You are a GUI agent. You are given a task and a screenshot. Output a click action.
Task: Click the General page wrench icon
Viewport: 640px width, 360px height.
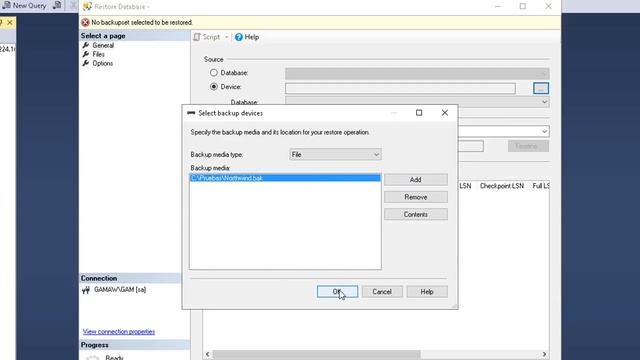[86, 45]
